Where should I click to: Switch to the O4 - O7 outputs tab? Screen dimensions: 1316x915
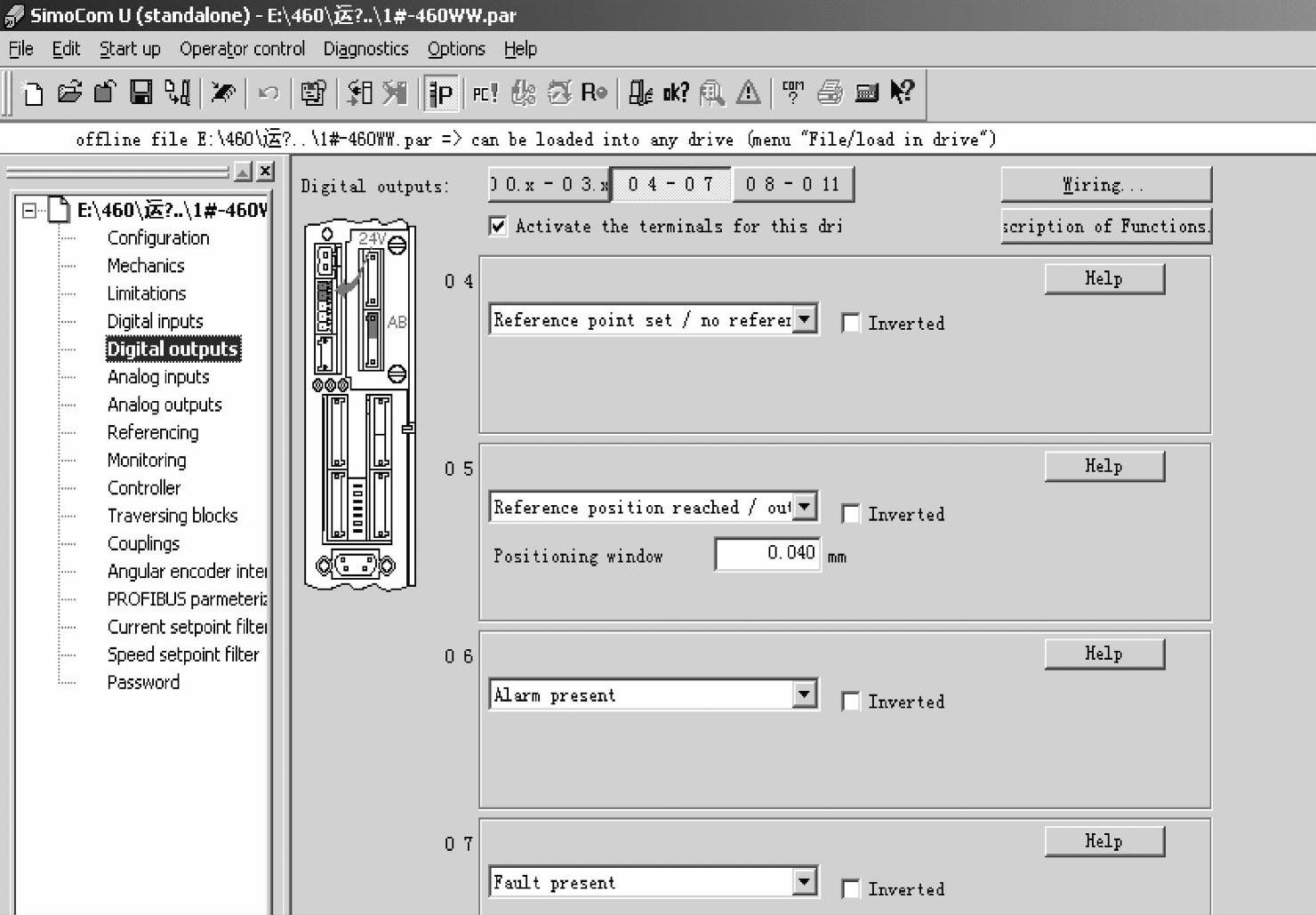pos(671,184)
